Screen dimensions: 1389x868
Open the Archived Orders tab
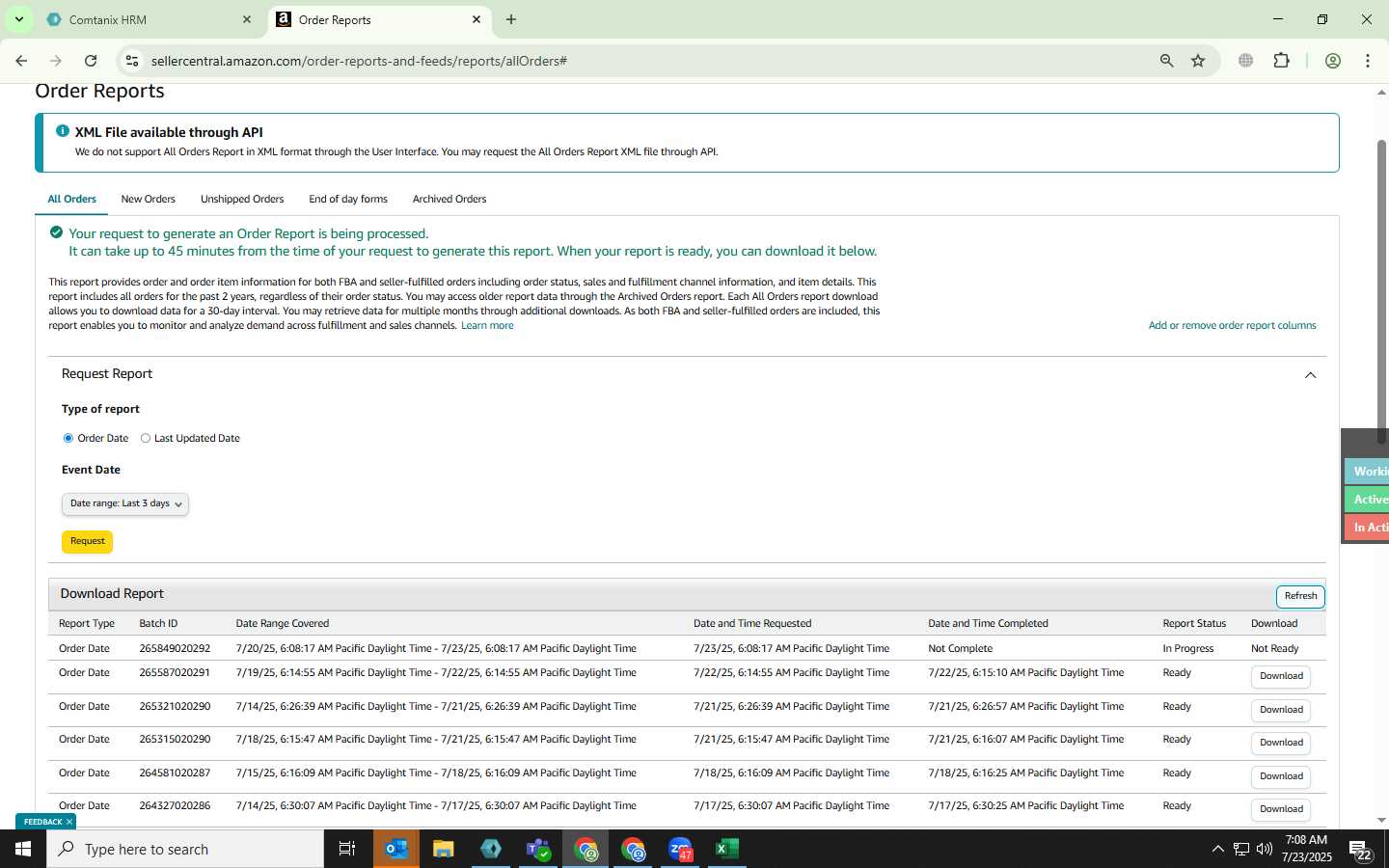(449, 199)
